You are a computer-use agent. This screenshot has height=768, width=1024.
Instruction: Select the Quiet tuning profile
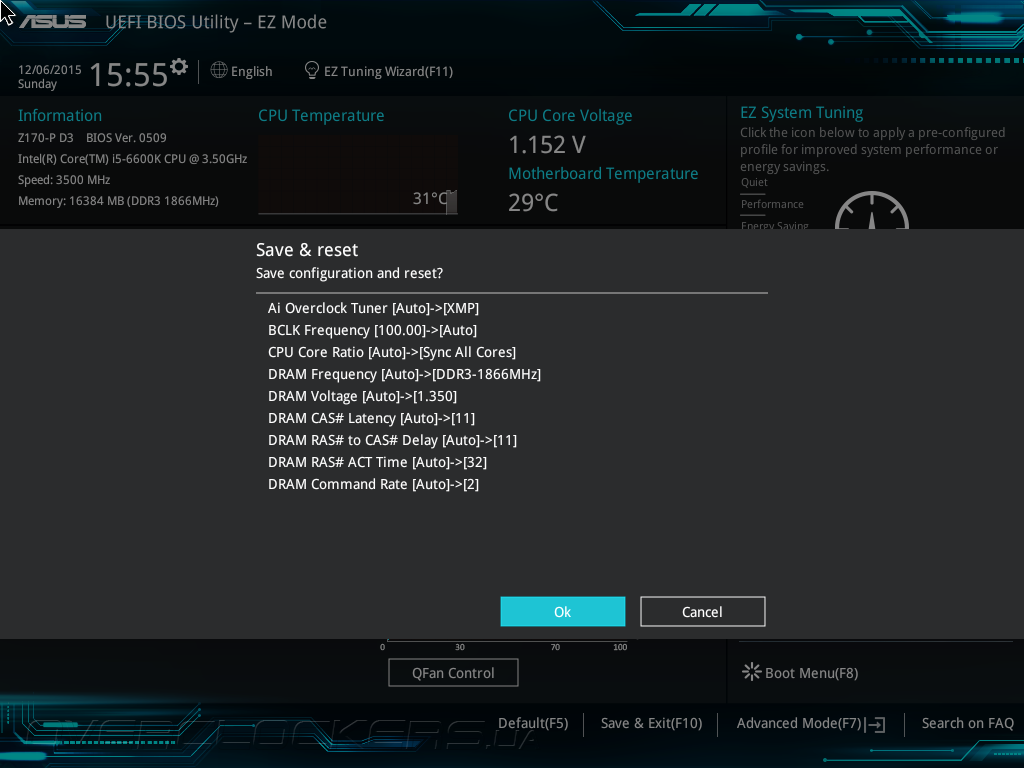click(754, 182)
